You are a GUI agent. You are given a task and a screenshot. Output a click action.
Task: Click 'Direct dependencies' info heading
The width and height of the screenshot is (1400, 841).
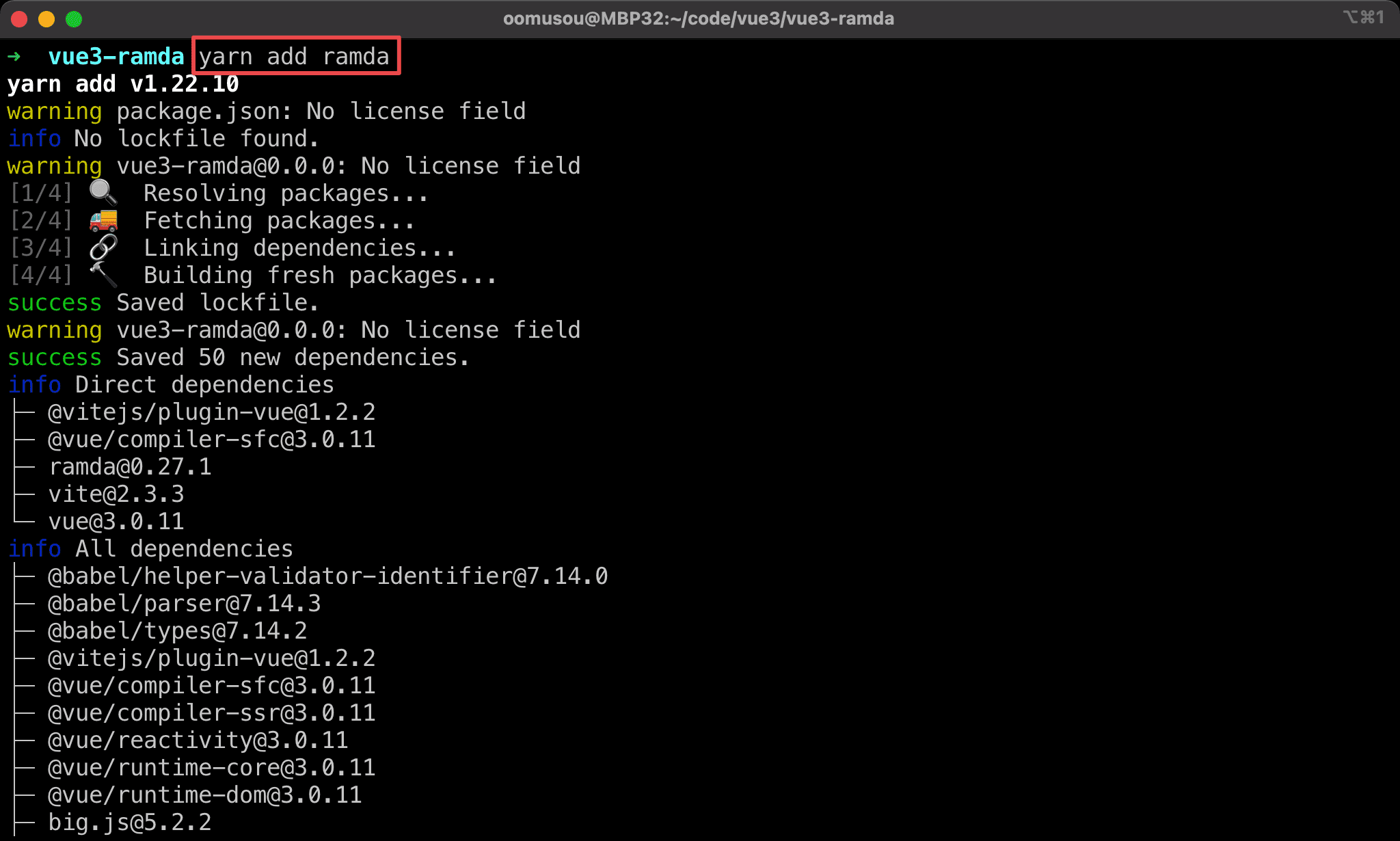(x=204, y=385)
